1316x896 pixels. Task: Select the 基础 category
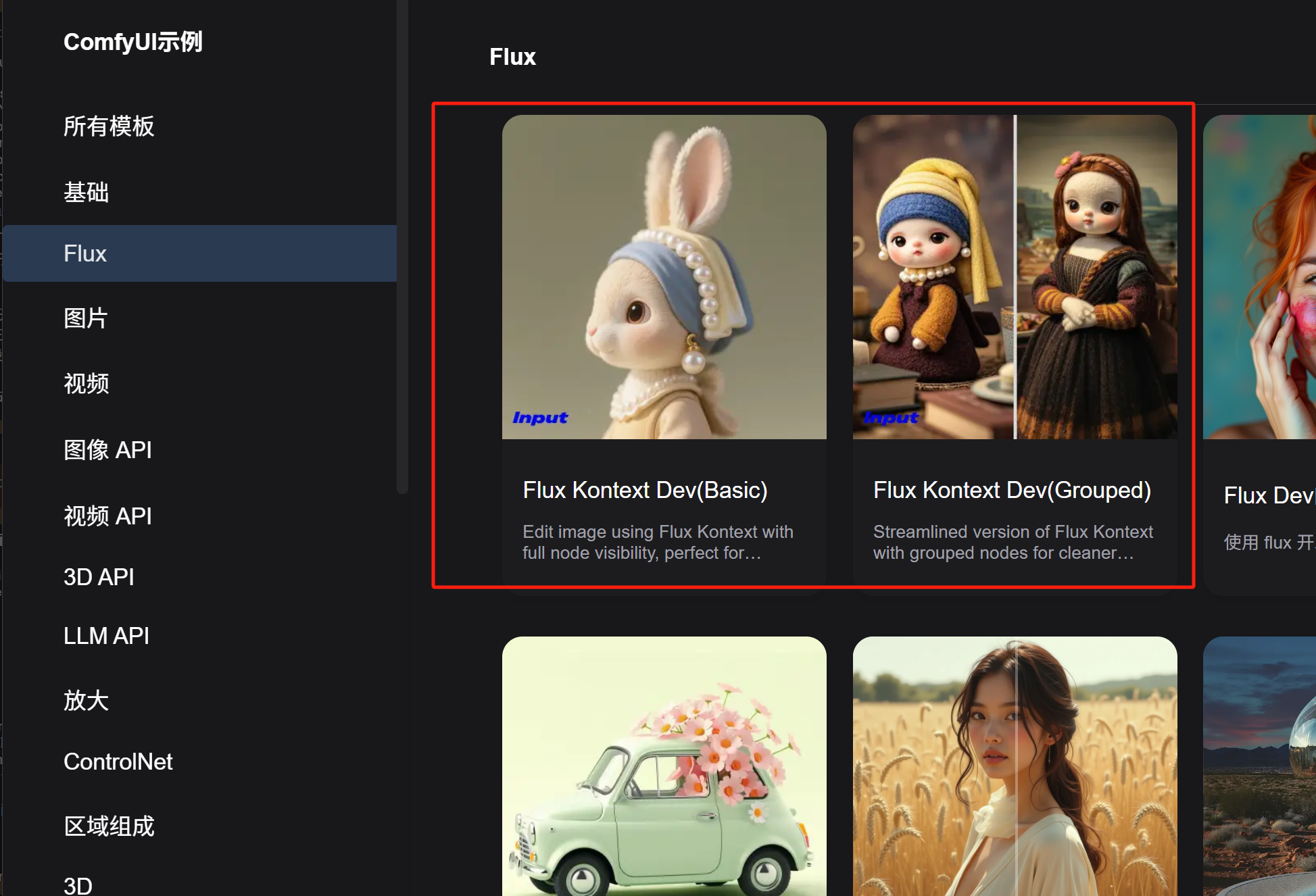pyautogui.click(x=86, y=193)
